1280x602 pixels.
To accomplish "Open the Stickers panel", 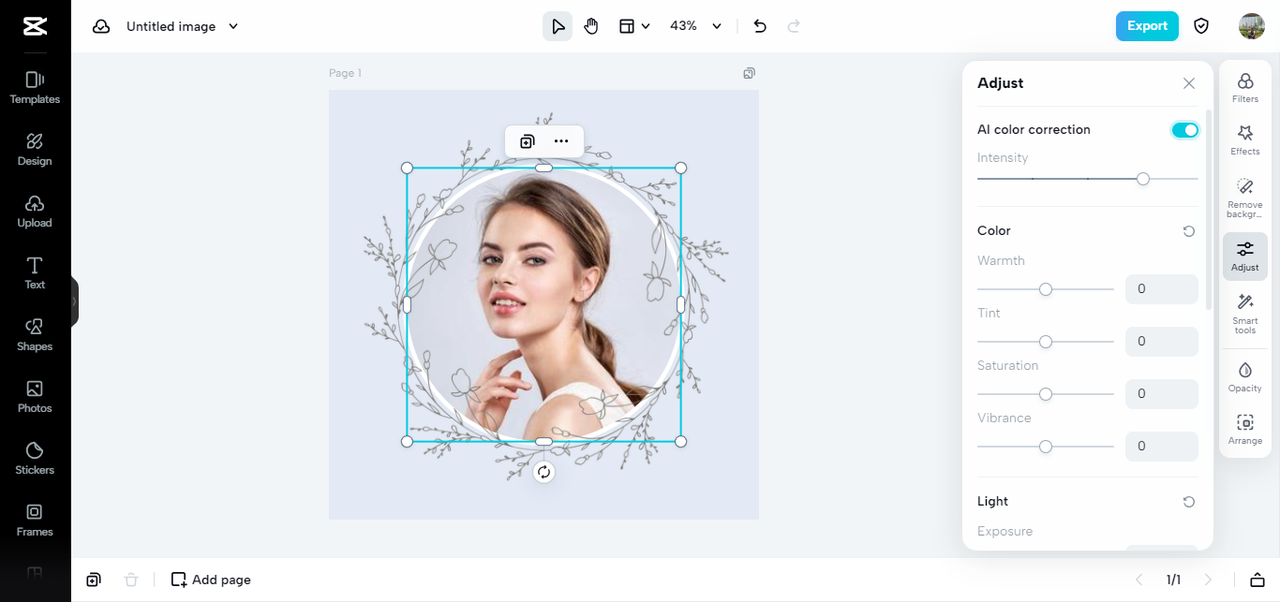I will (x=35, y=458).
